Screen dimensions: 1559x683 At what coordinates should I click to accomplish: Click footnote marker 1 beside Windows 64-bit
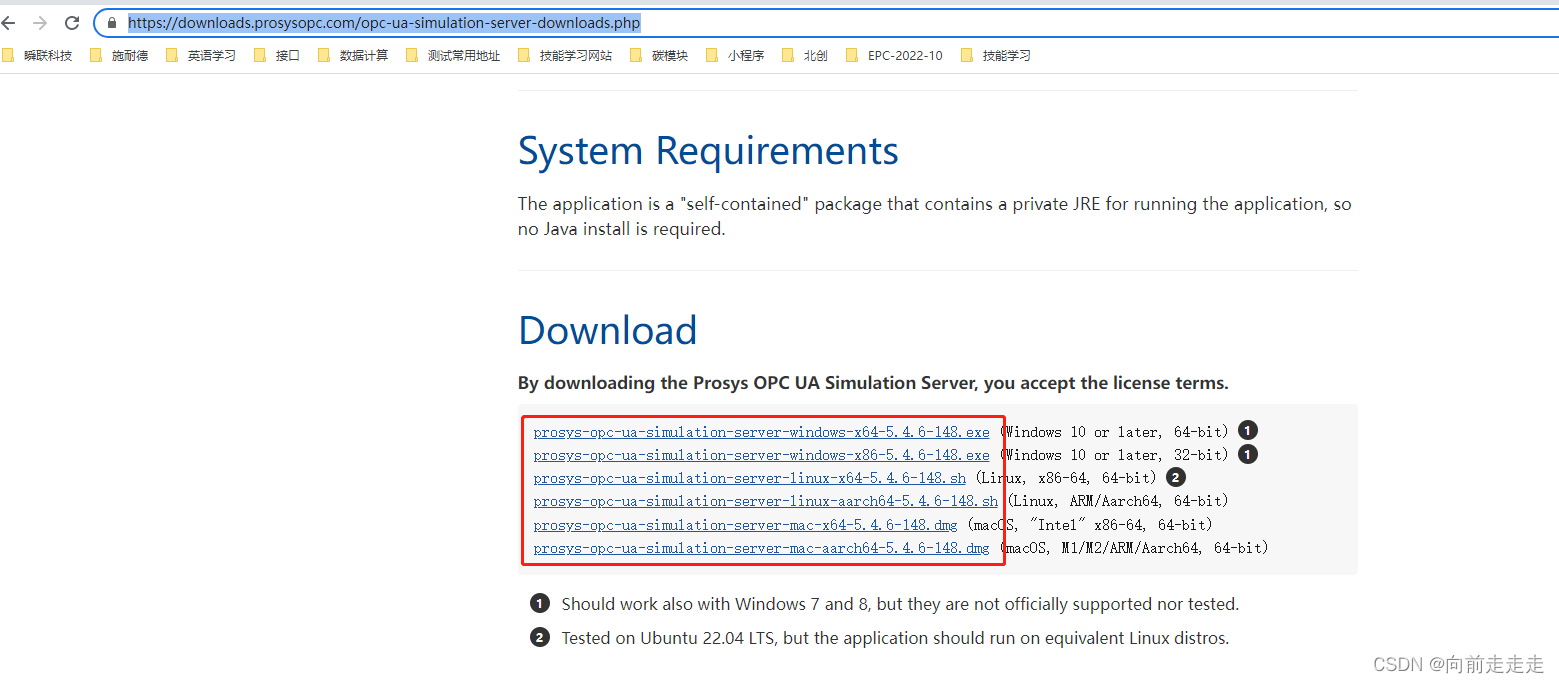[x=1247, y=431]
